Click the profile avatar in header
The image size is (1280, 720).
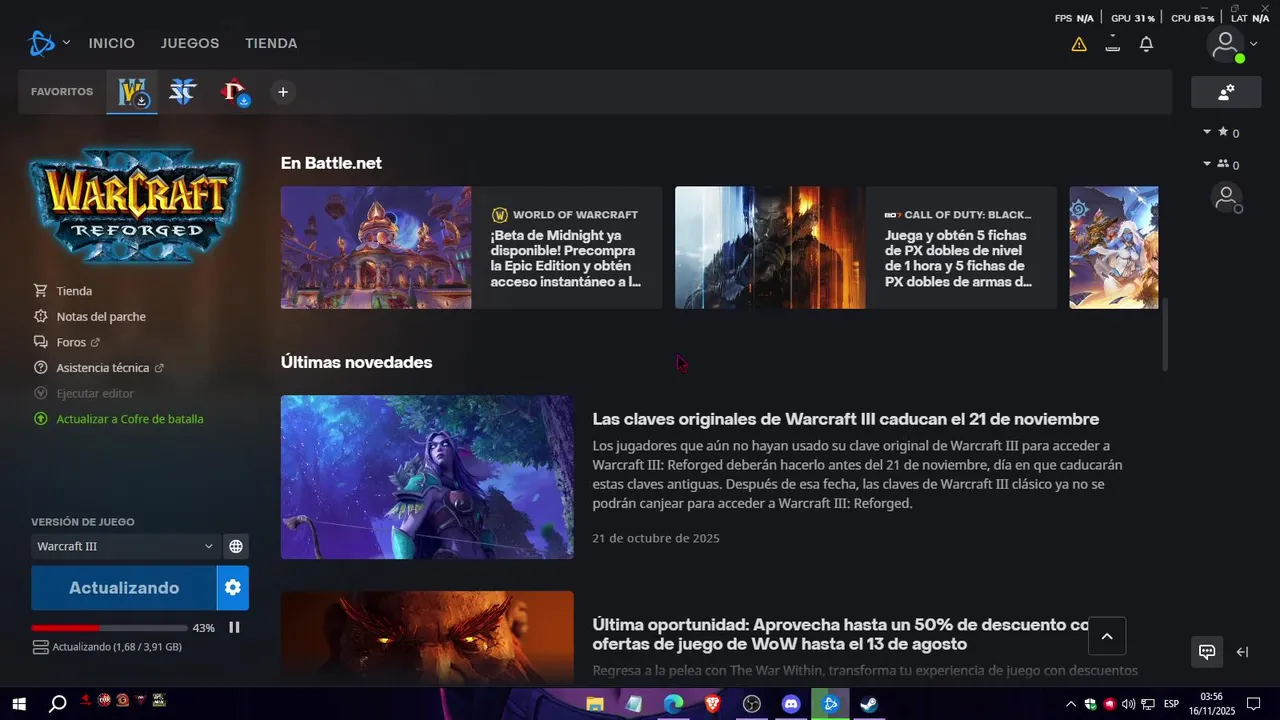click(x=1226, y=44)
